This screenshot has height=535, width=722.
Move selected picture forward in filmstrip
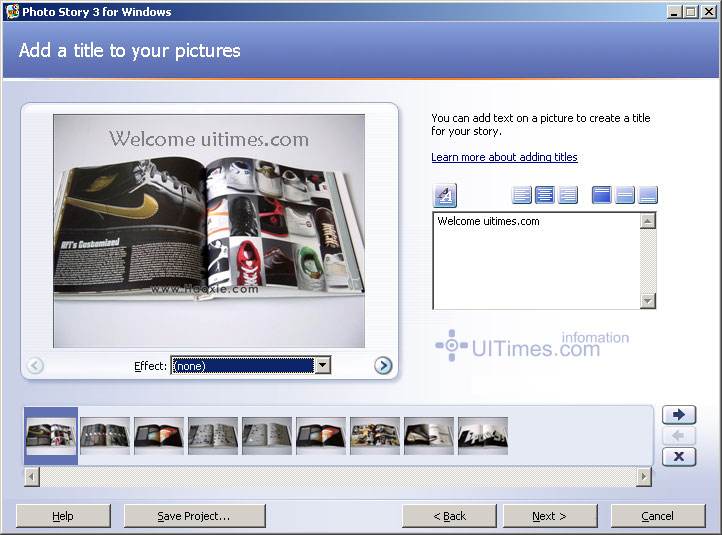point(679,415)
